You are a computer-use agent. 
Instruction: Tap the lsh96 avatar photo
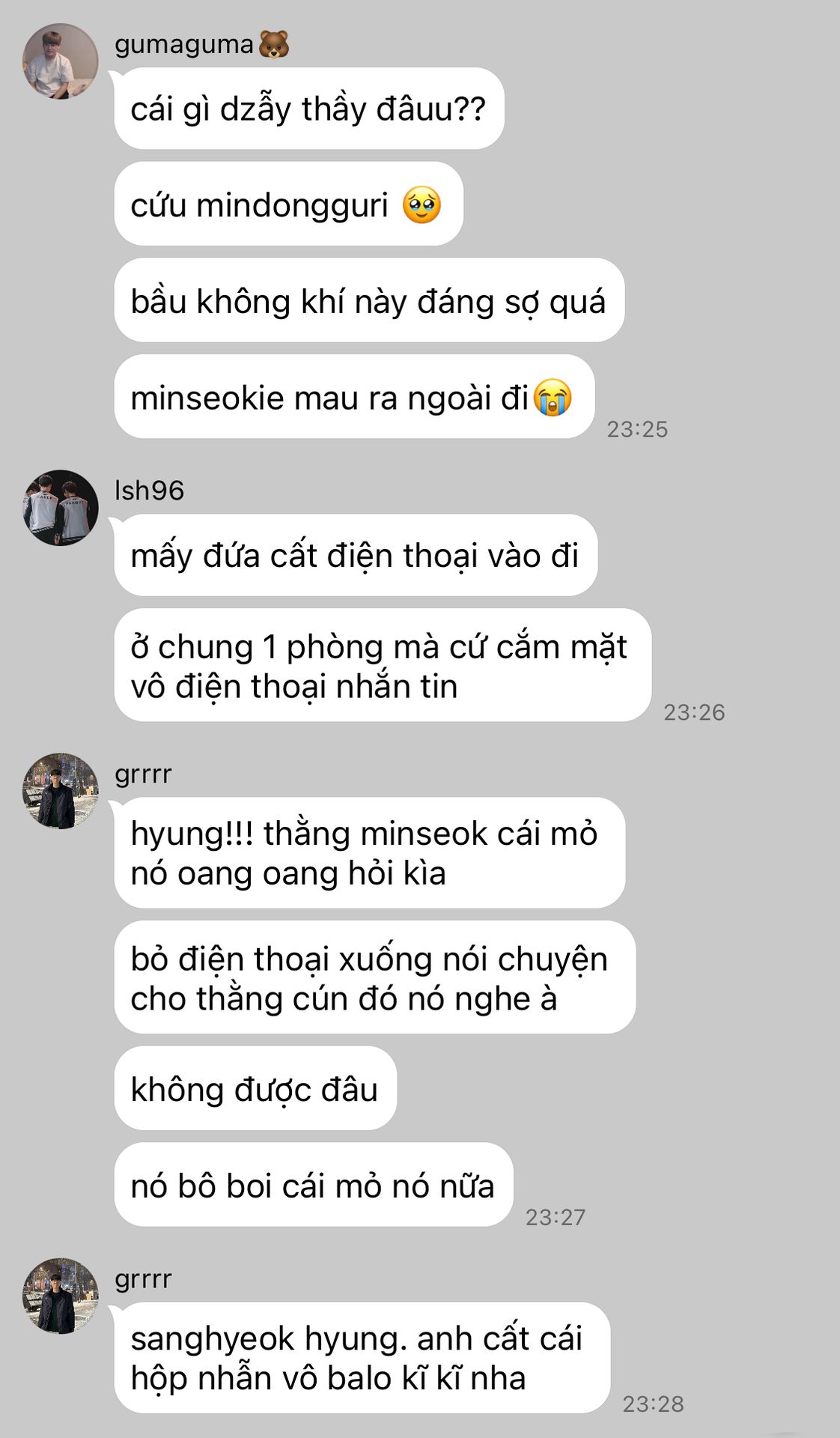point(61,508)
